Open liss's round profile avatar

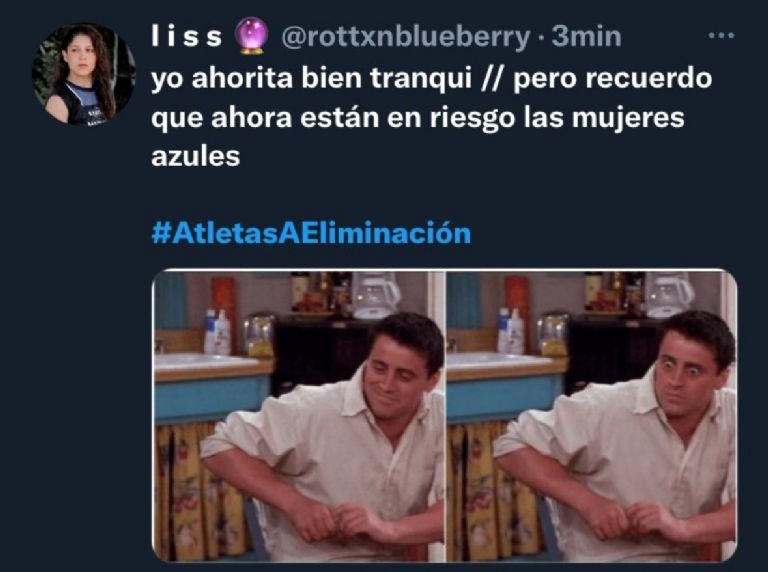(84, 74)
